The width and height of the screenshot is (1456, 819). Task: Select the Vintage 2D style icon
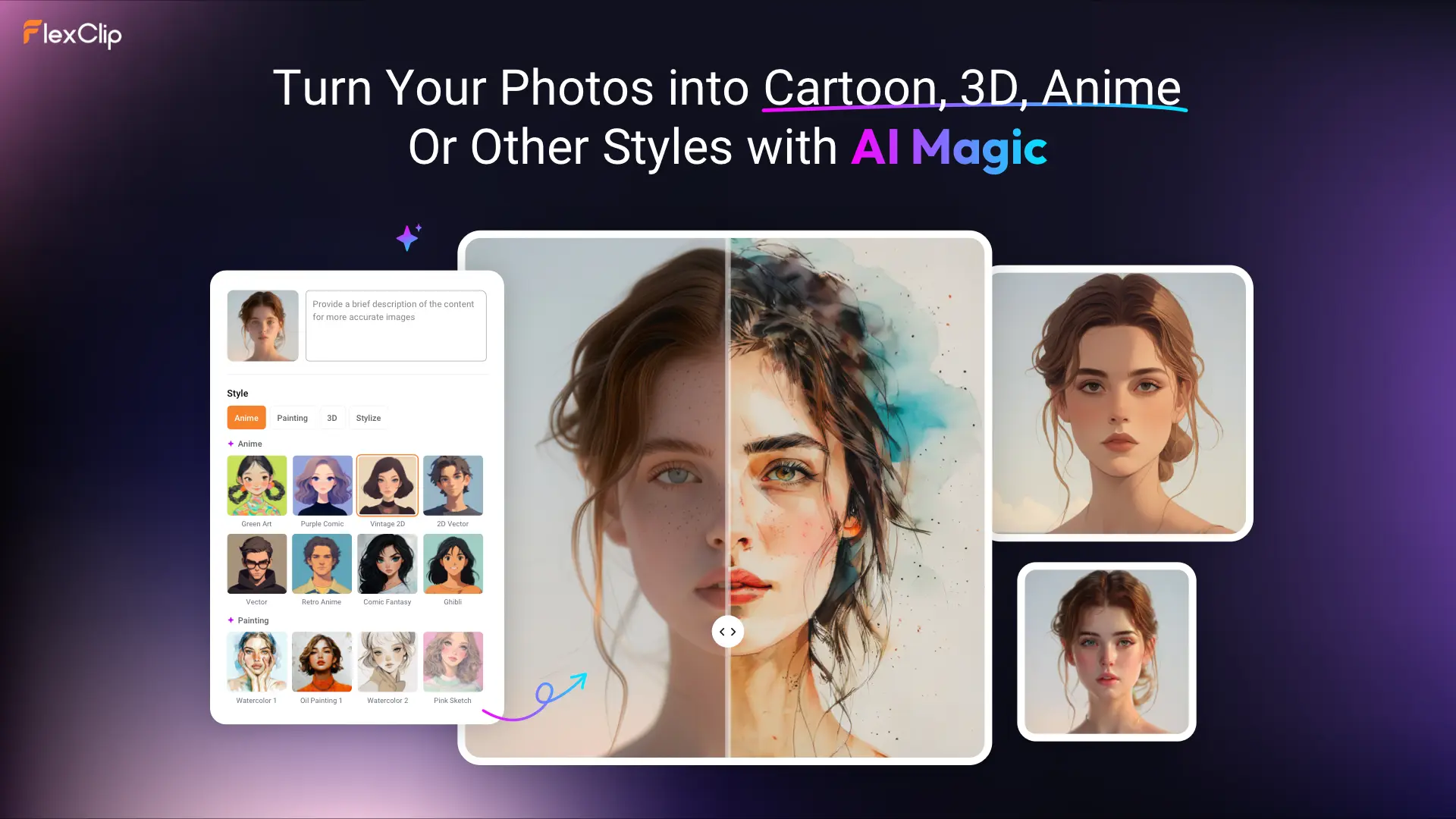click(x=387, y=485)
